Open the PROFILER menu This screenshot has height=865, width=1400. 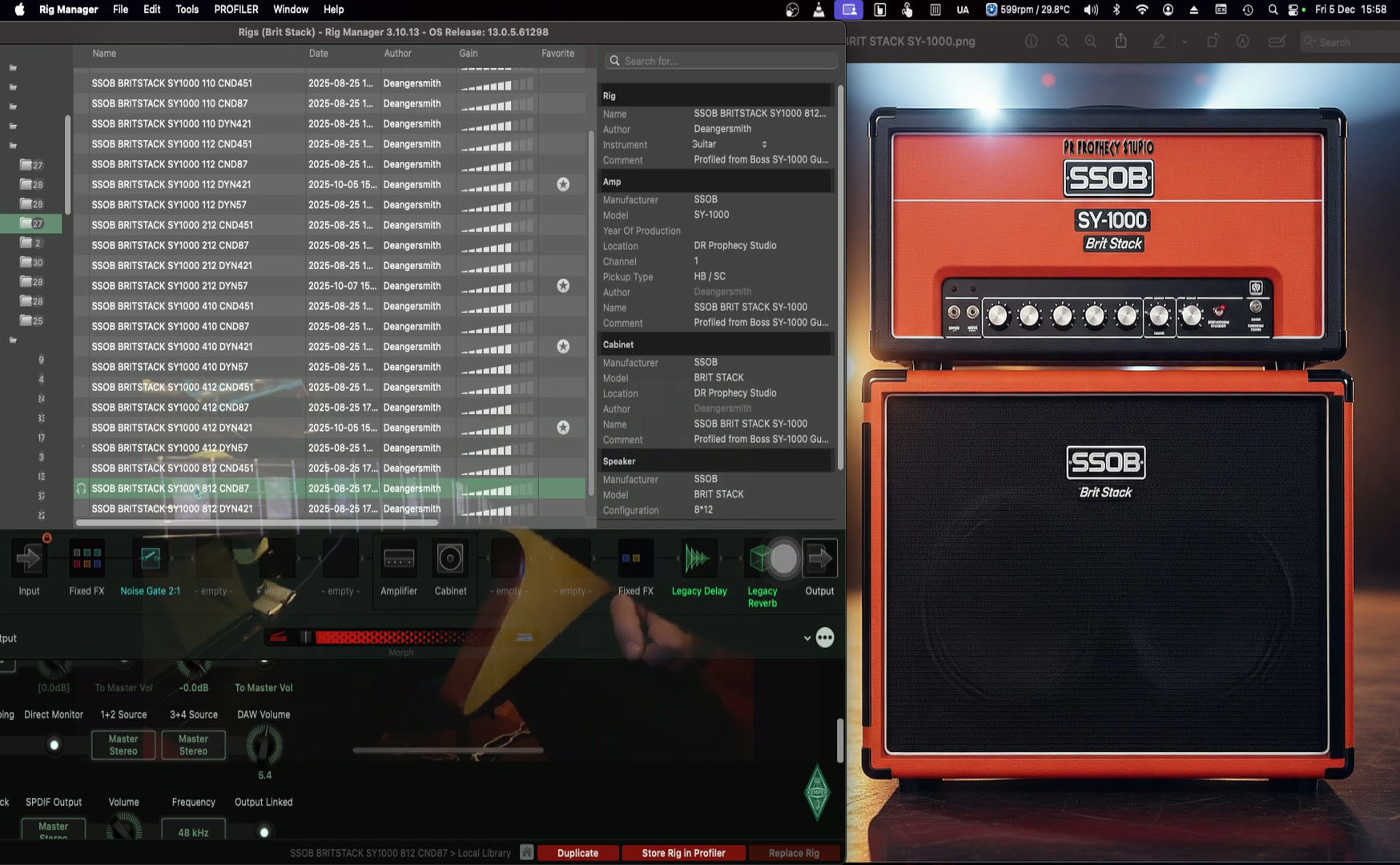click(x=235, y=9)
